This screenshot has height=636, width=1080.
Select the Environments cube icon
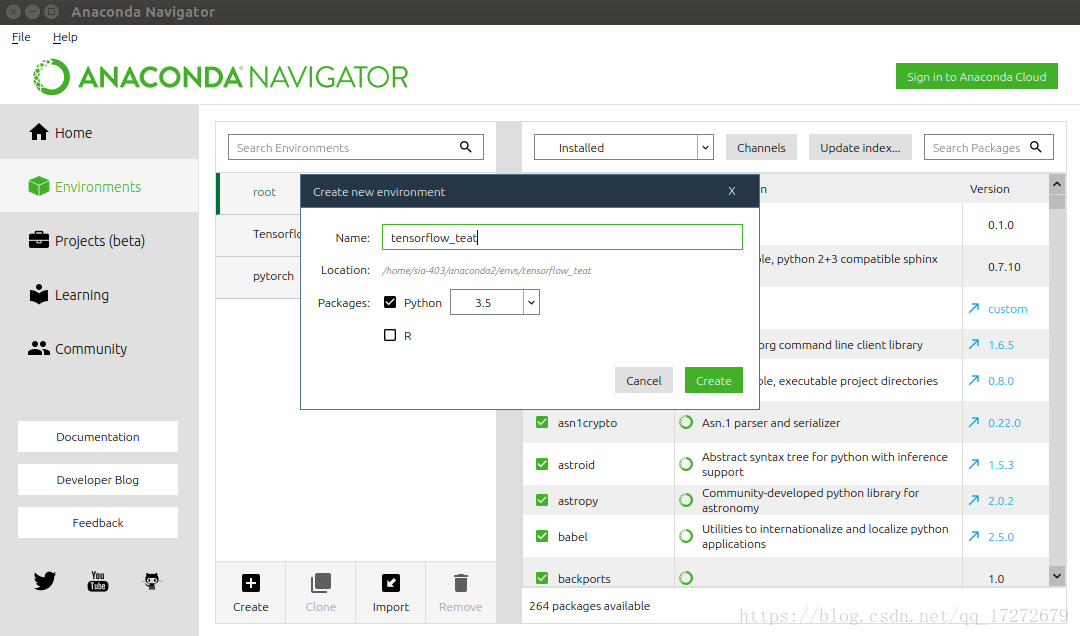click(39, 186)
